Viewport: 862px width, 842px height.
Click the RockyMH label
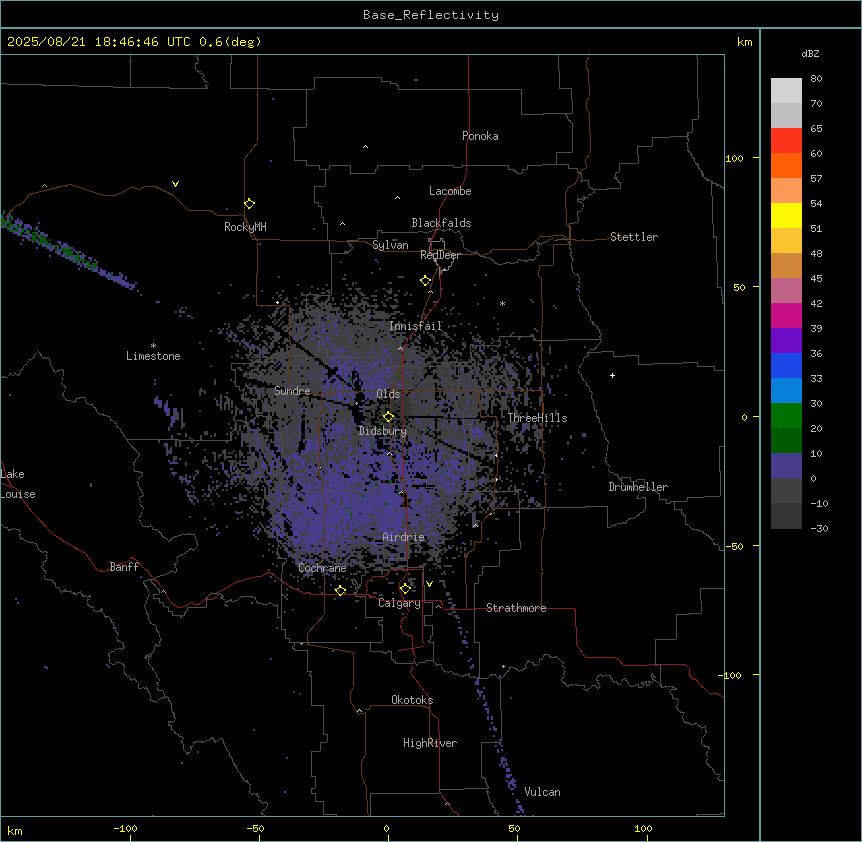245,227
